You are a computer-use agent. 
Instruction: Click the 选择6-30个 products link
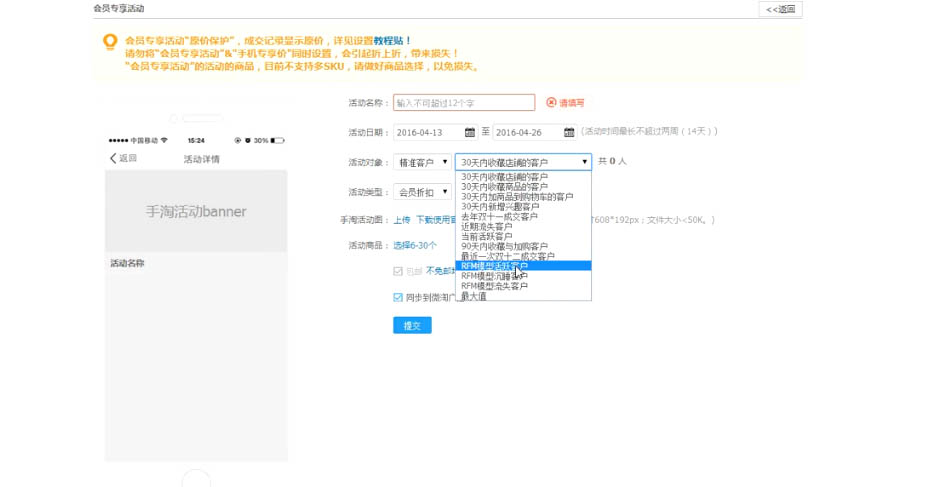pos(415,245)
